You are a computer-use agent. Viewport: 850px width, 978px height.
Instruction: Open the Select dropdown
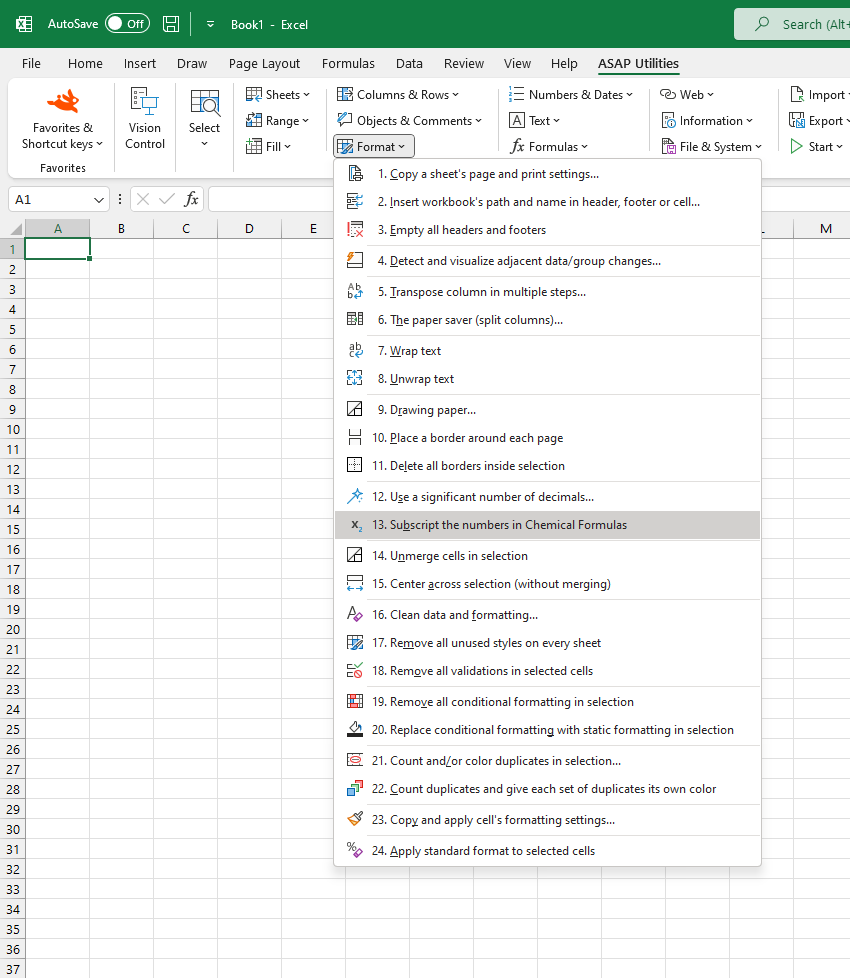204,120
